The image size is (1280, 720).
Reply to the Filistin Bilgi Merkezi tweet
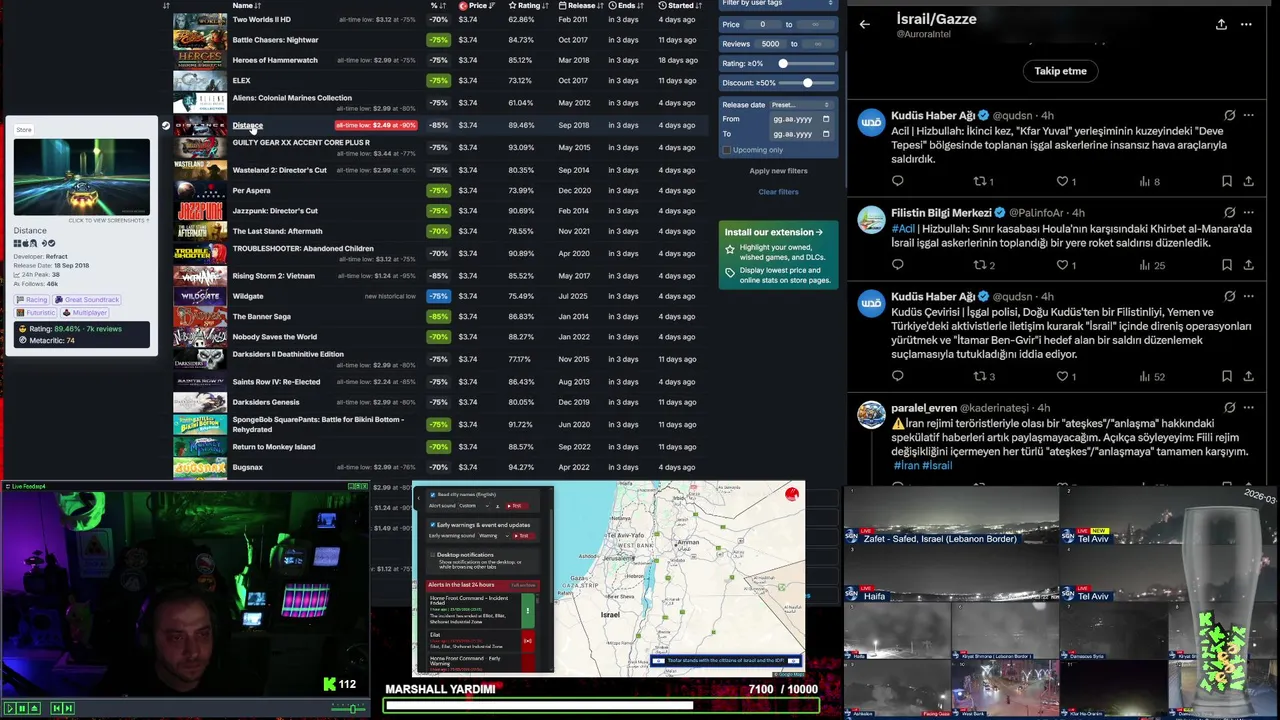point(897,265)
